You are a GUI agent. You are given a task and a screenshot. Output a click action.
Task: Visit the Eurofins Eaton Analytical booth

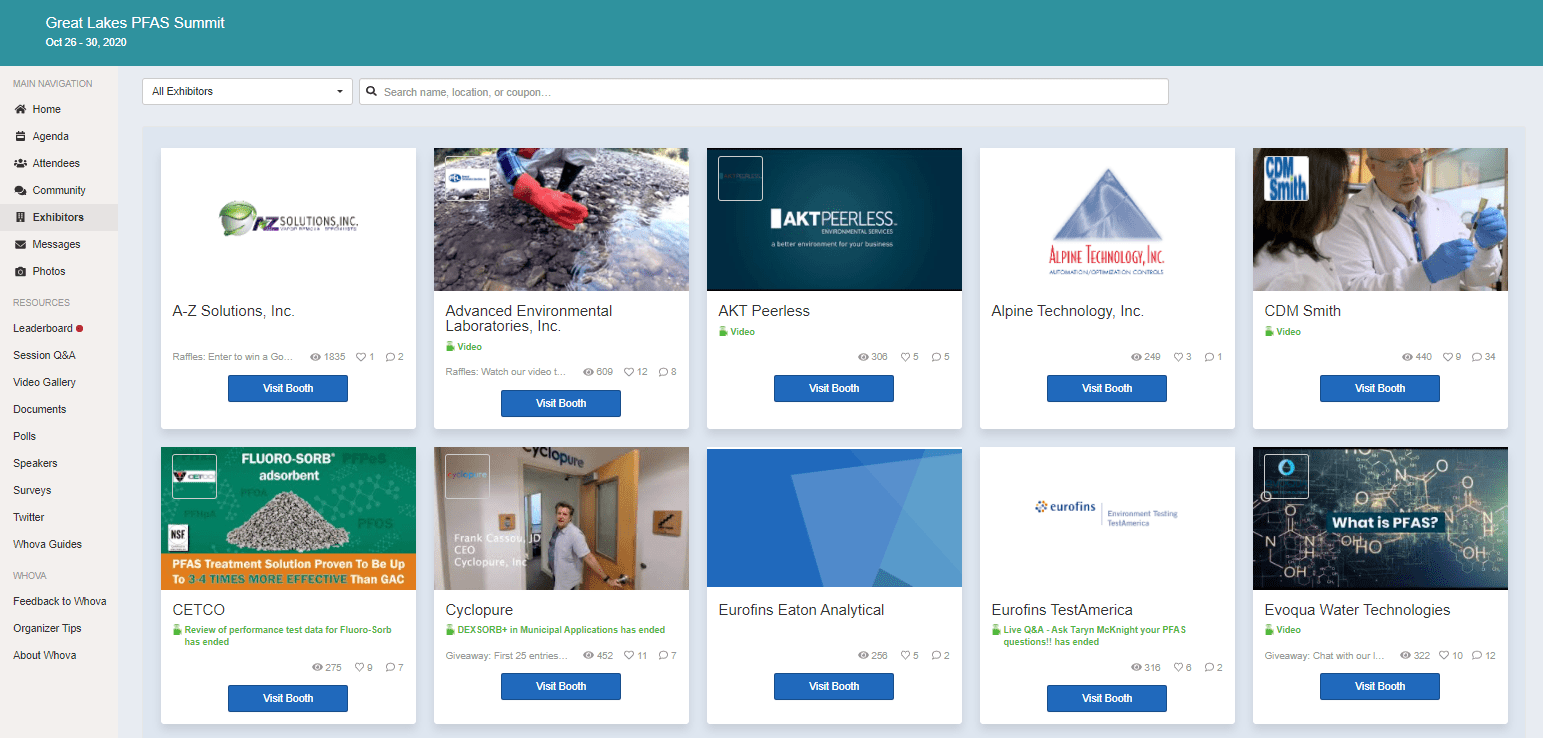[834, 686]
